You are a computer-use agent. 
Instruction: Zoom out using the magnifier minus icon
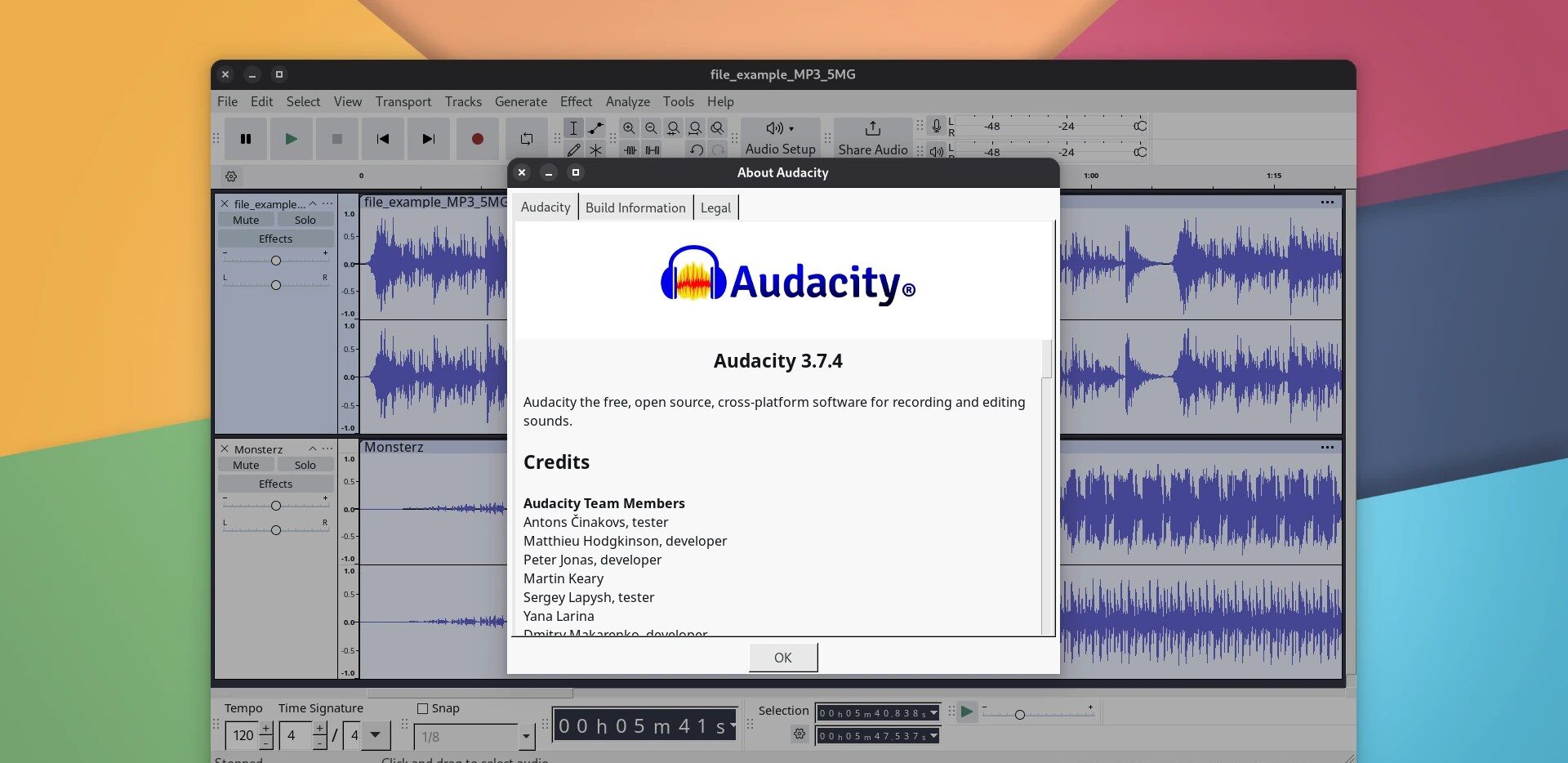click(651, 128)
